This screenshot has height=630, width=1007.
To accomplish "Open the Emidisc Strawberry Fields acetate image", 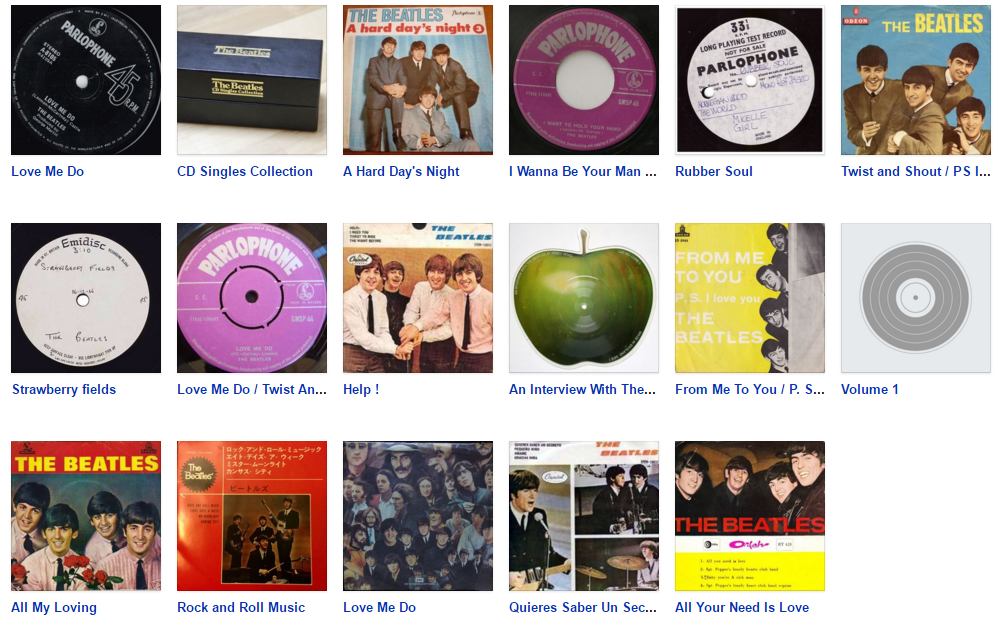I will [86, 298].
